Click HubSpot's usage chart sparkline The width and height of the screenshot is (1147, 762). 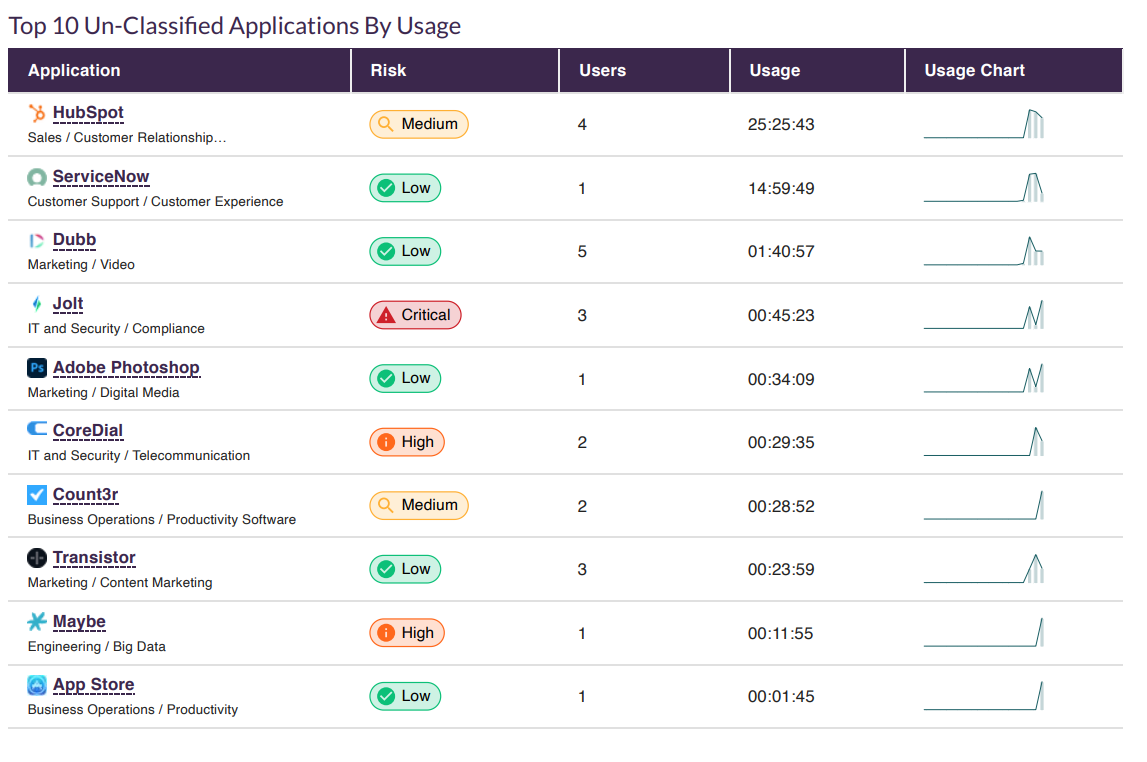(x=984, y=124)
